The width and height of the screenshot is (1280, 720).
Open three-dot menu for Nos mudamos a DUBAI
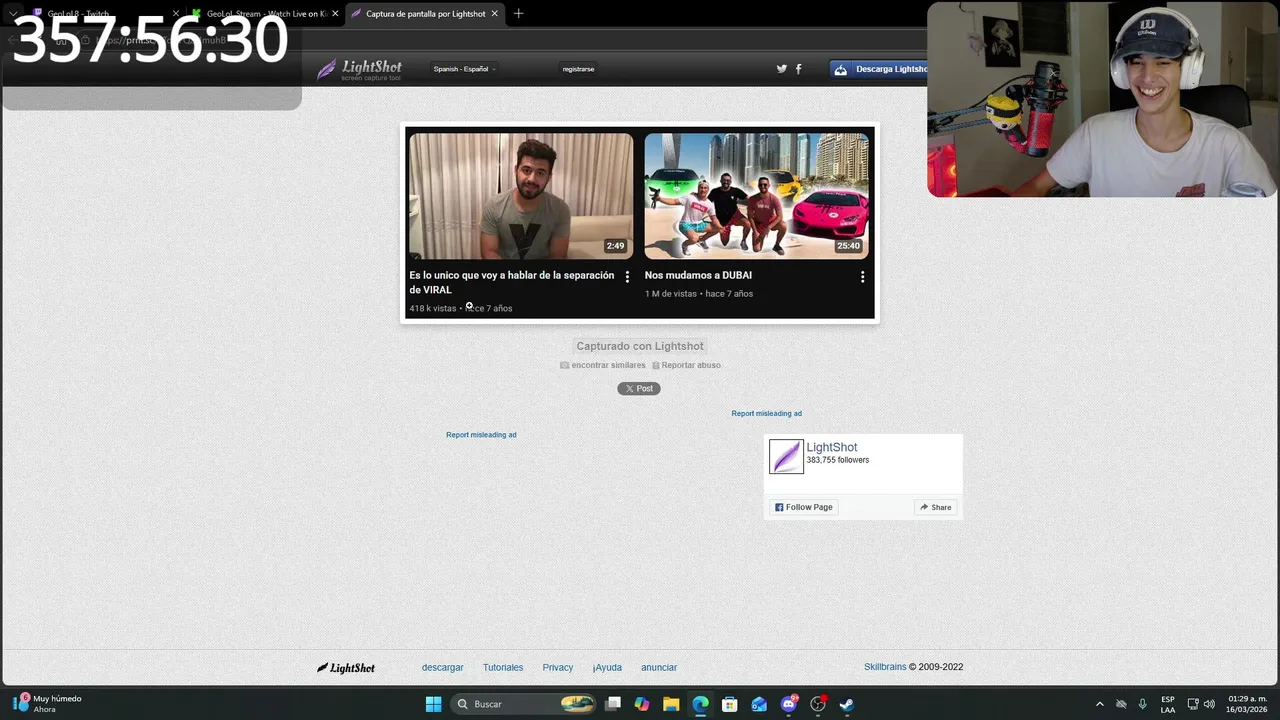pos(862,276)
